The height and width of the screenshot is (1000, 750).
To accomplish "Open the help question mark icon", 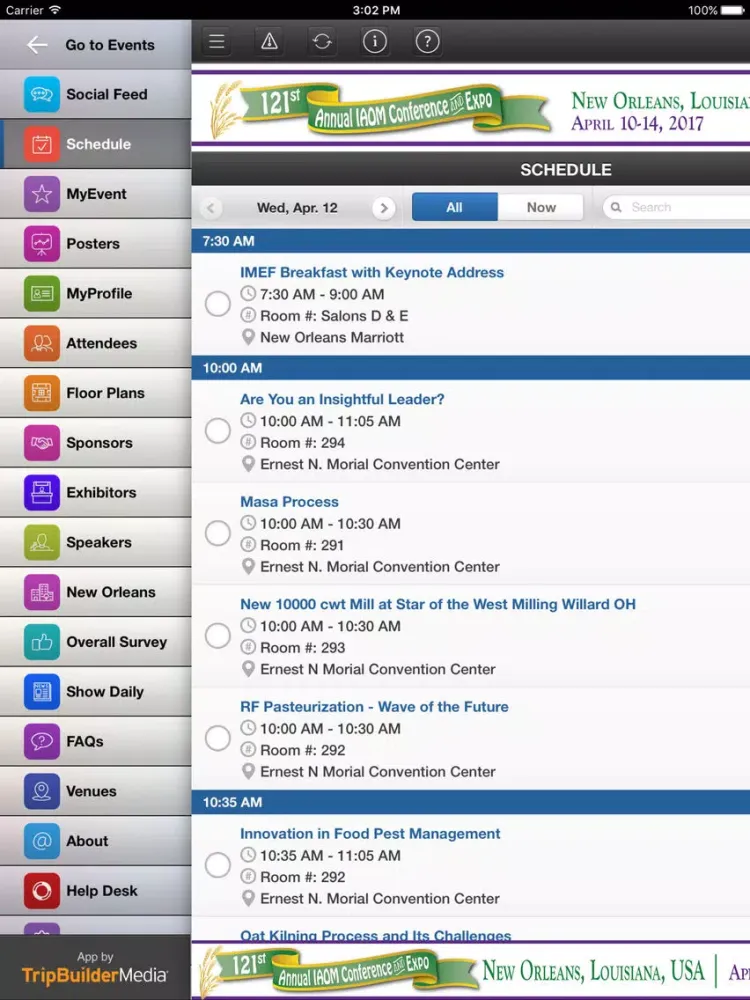I will point(427,41).
